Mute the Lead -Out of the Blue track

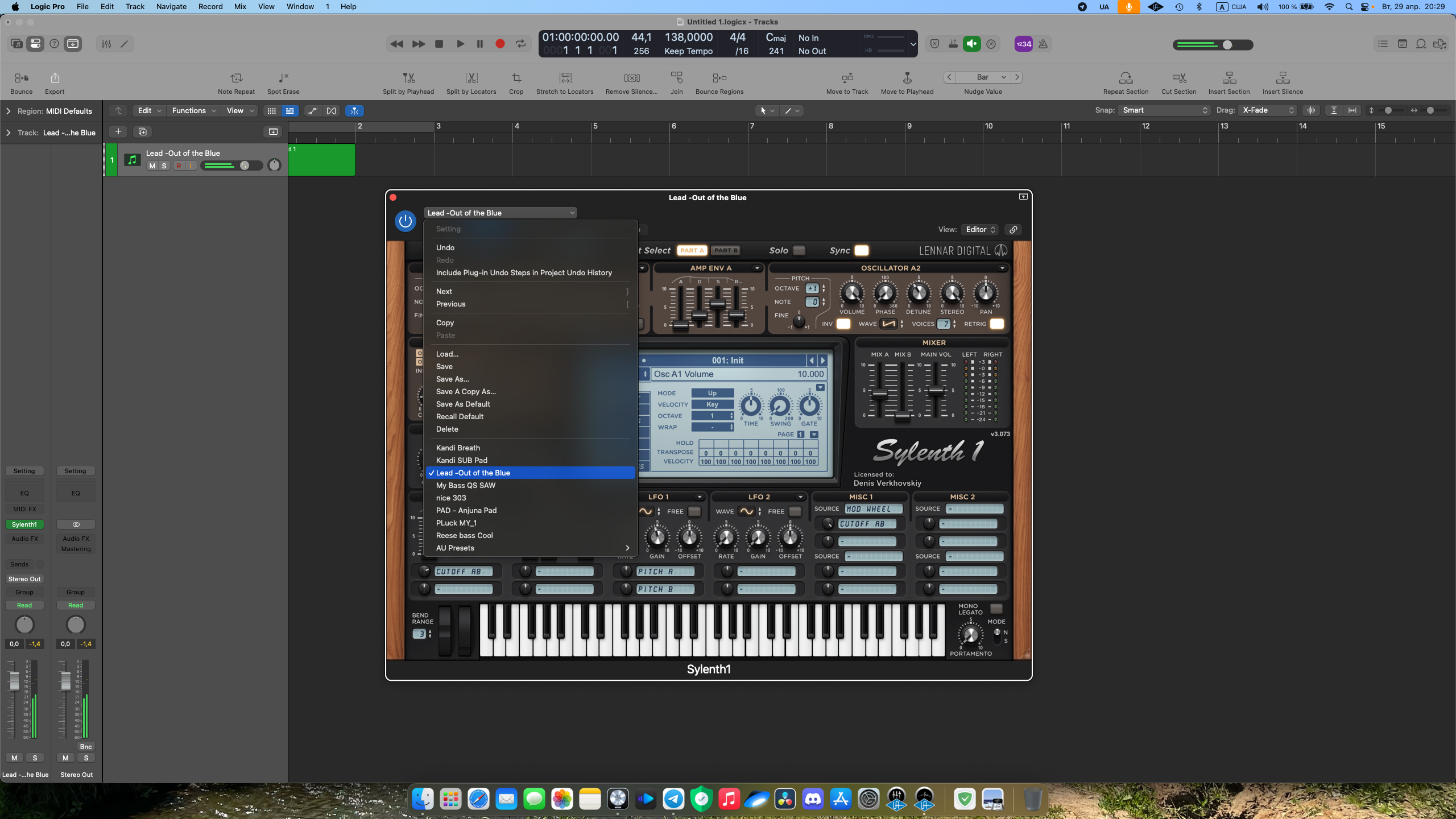[152, 166]
